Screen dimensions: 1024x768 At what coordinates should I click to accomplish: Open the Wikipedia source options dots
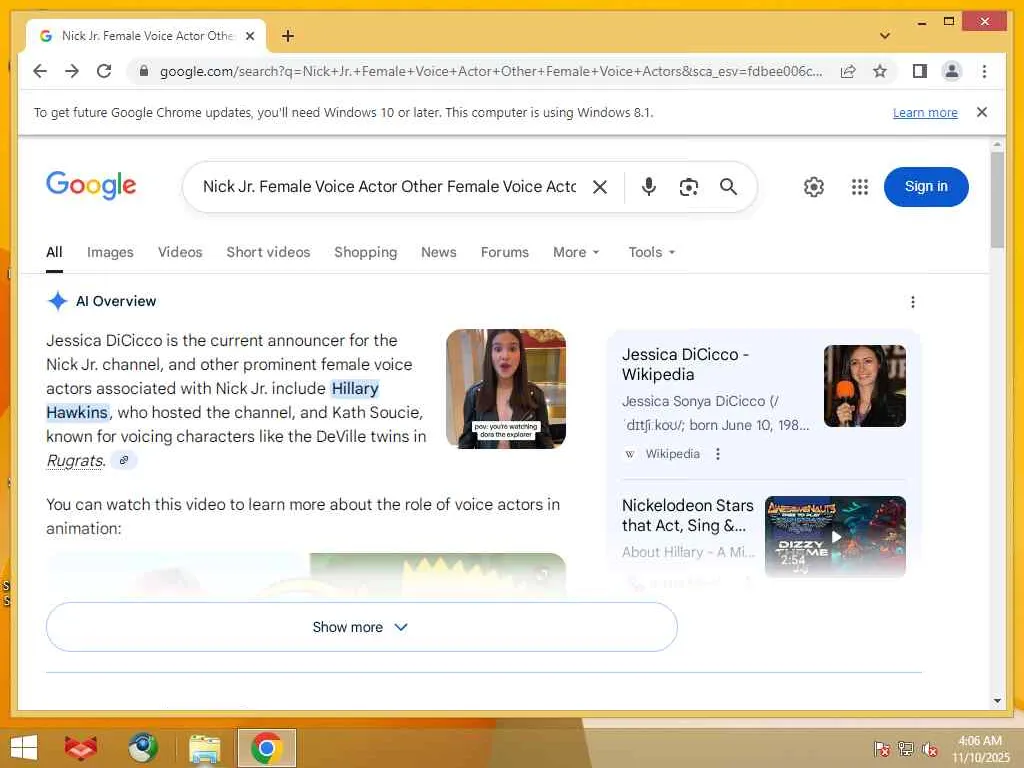point(718,454)
